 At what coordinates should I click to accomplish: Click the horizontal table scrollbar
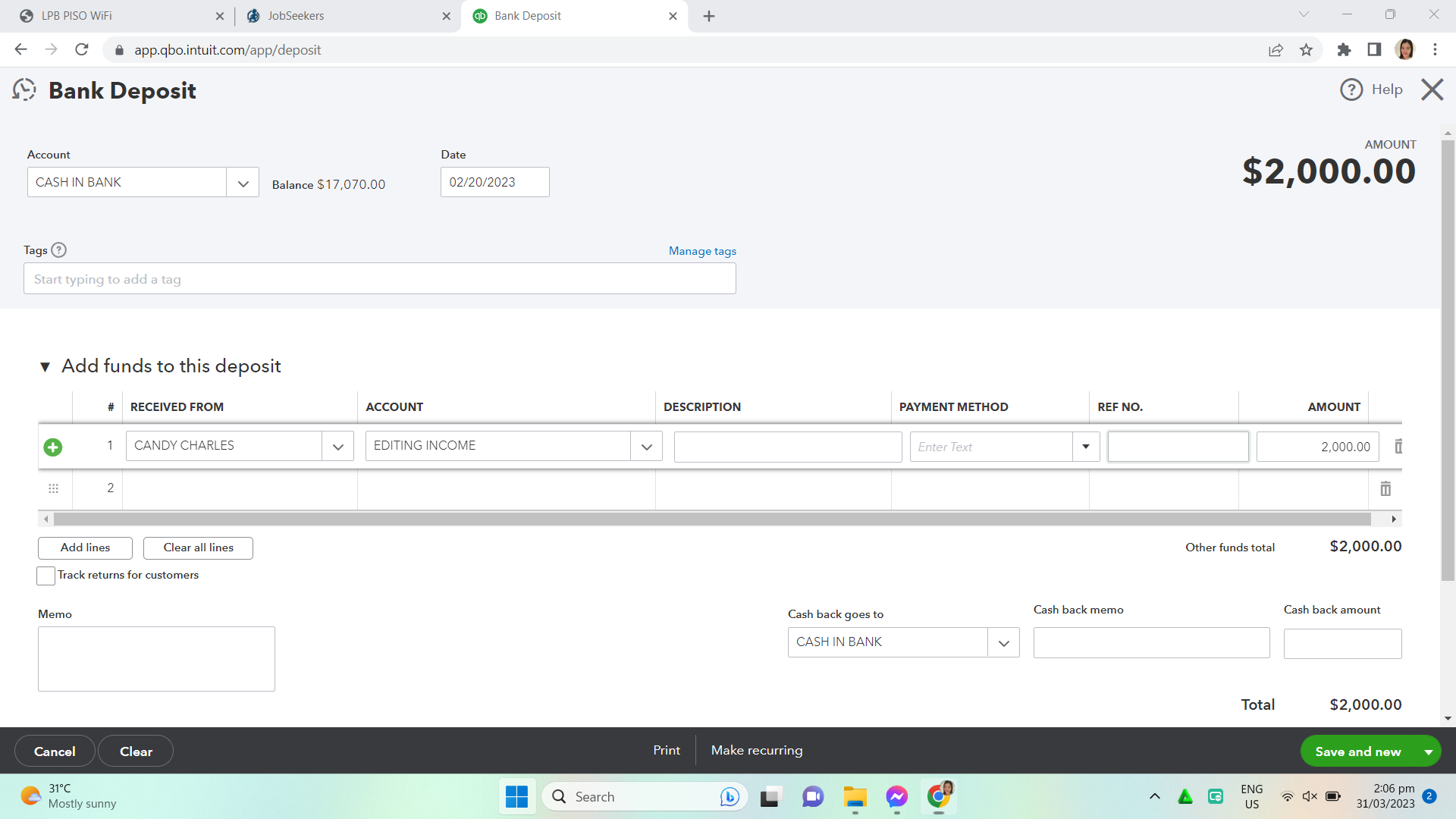711,519
